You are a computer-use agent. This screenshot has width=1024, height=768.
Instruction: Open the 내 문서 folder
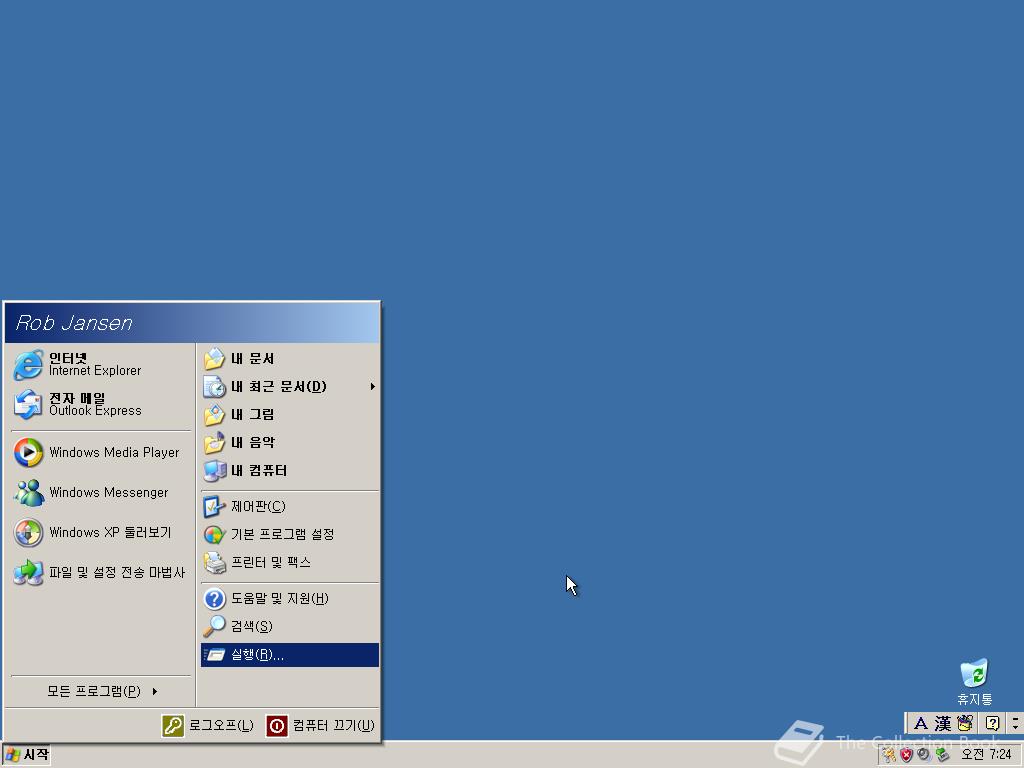pyautogui.click(x=290, y=359)
